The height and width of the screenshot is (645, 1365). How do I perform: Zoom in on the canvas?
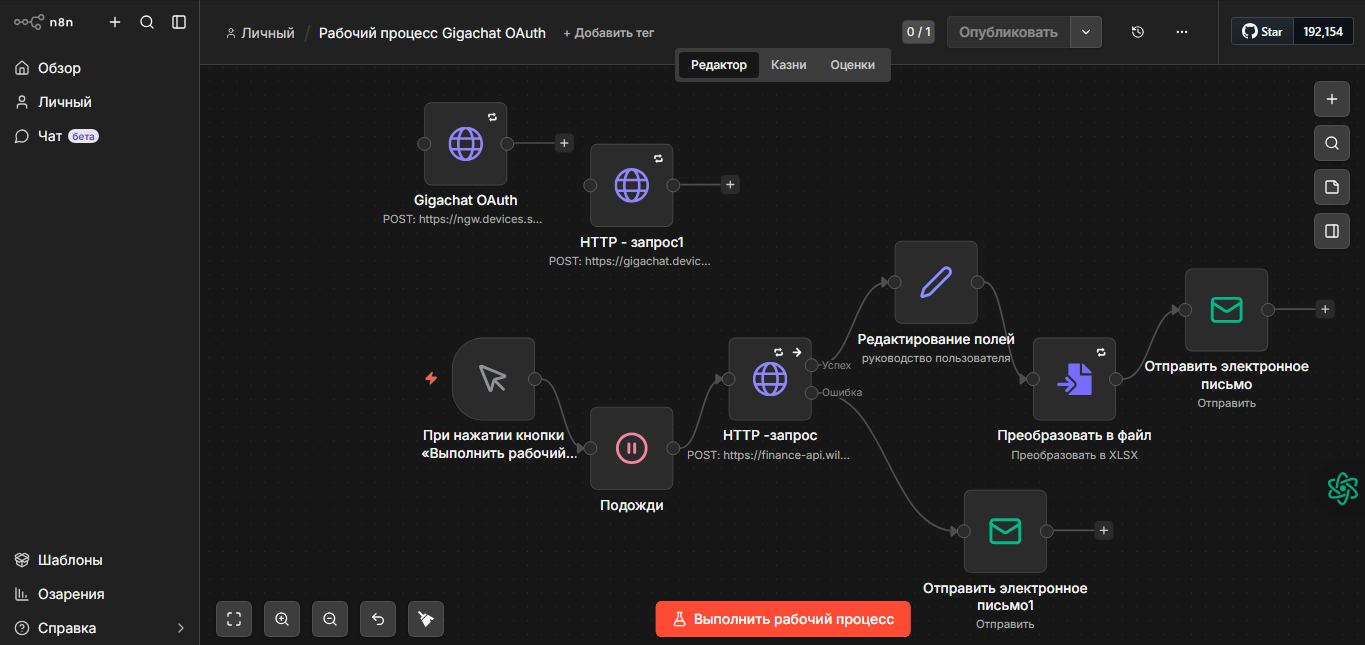(x=282, y=619)
